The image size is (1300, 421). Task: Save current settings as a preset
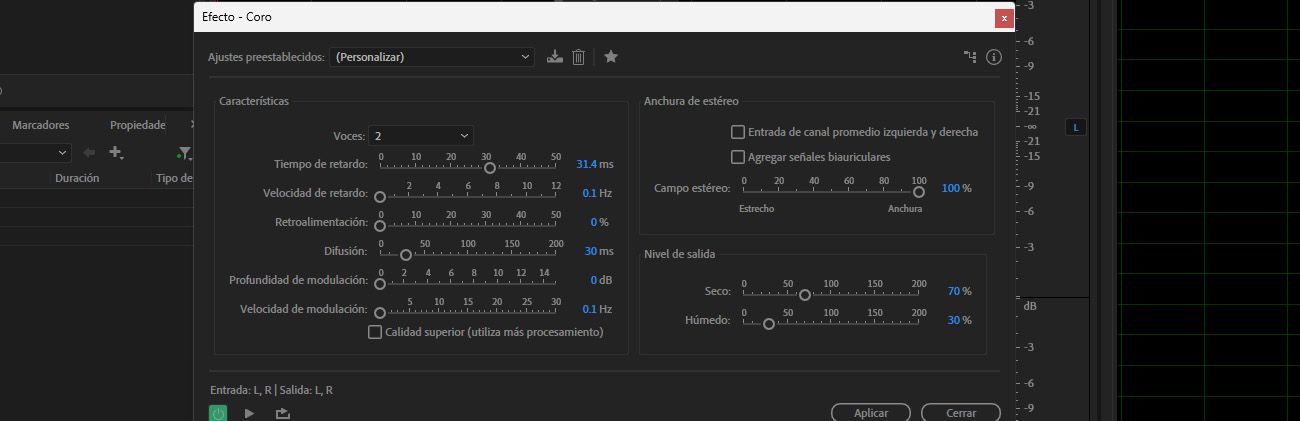(x=555, y=57)
